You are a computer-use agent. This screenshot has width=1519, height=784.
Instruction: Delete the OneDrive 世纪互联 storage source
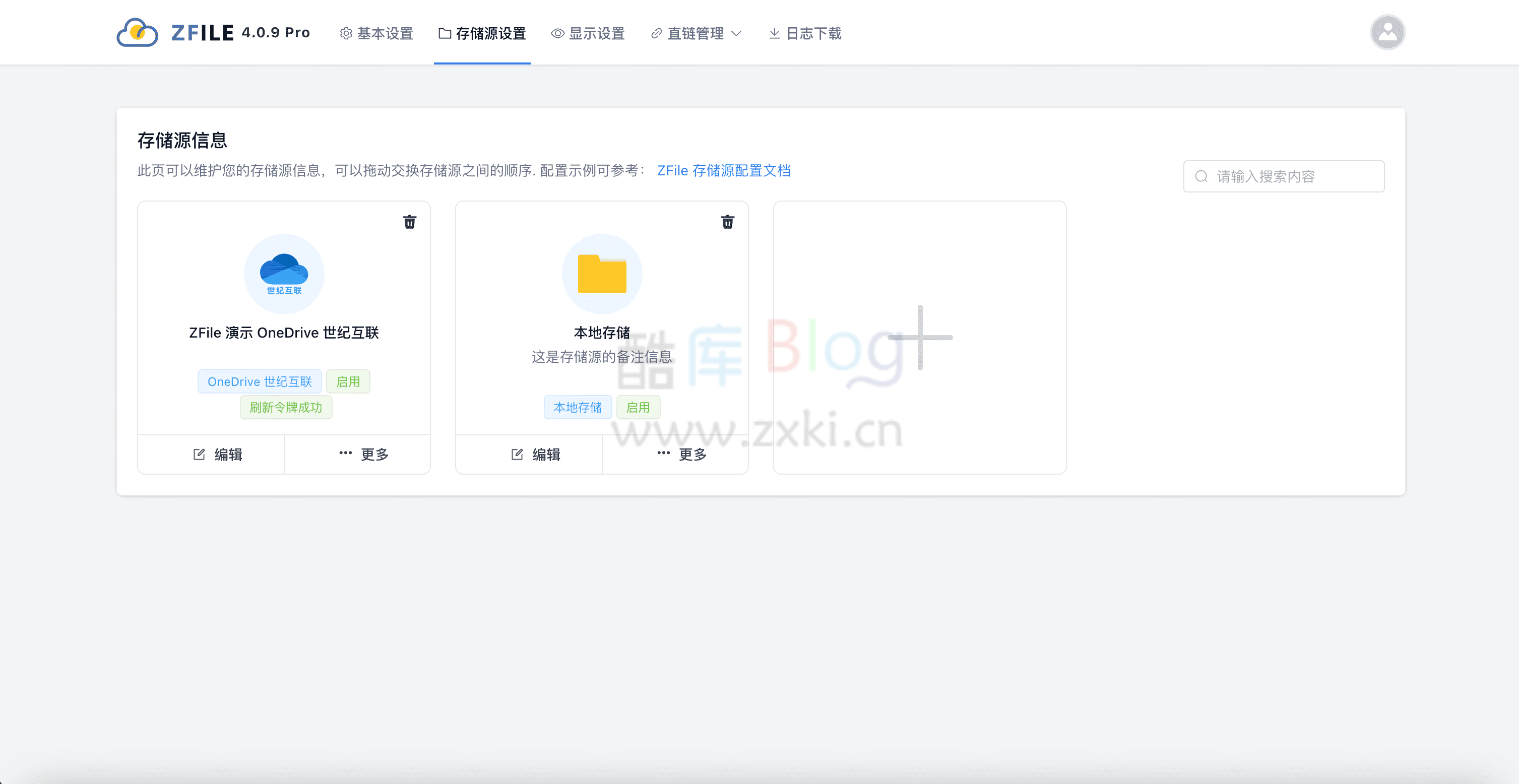(x=410, y=222)
